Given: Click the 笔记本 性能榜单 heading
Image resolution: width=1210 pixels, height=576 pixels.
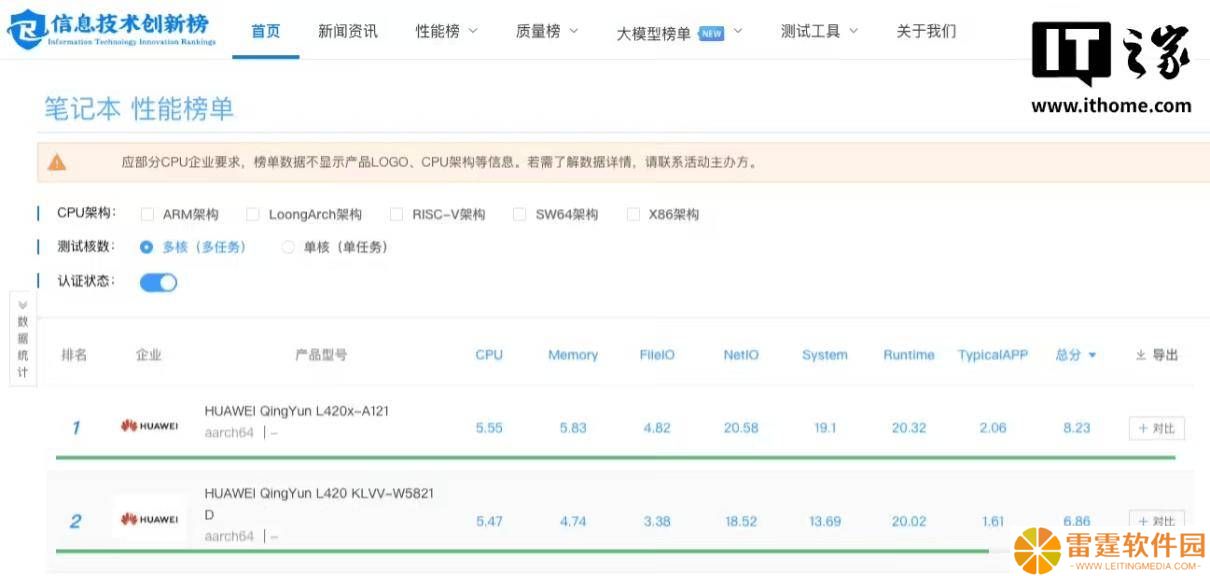Looking at the screenshot, I should [x=139, y=109].
